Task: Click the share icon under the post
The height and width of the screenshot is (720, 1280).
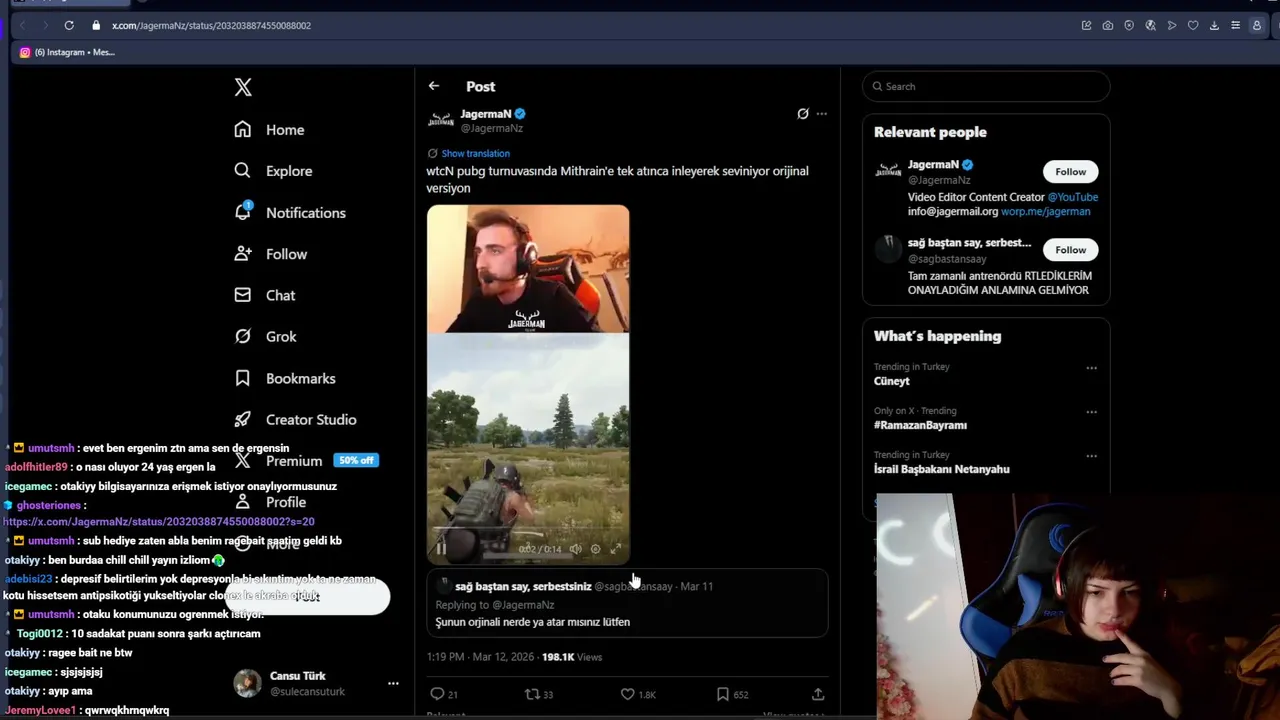Action: [818, 694]
